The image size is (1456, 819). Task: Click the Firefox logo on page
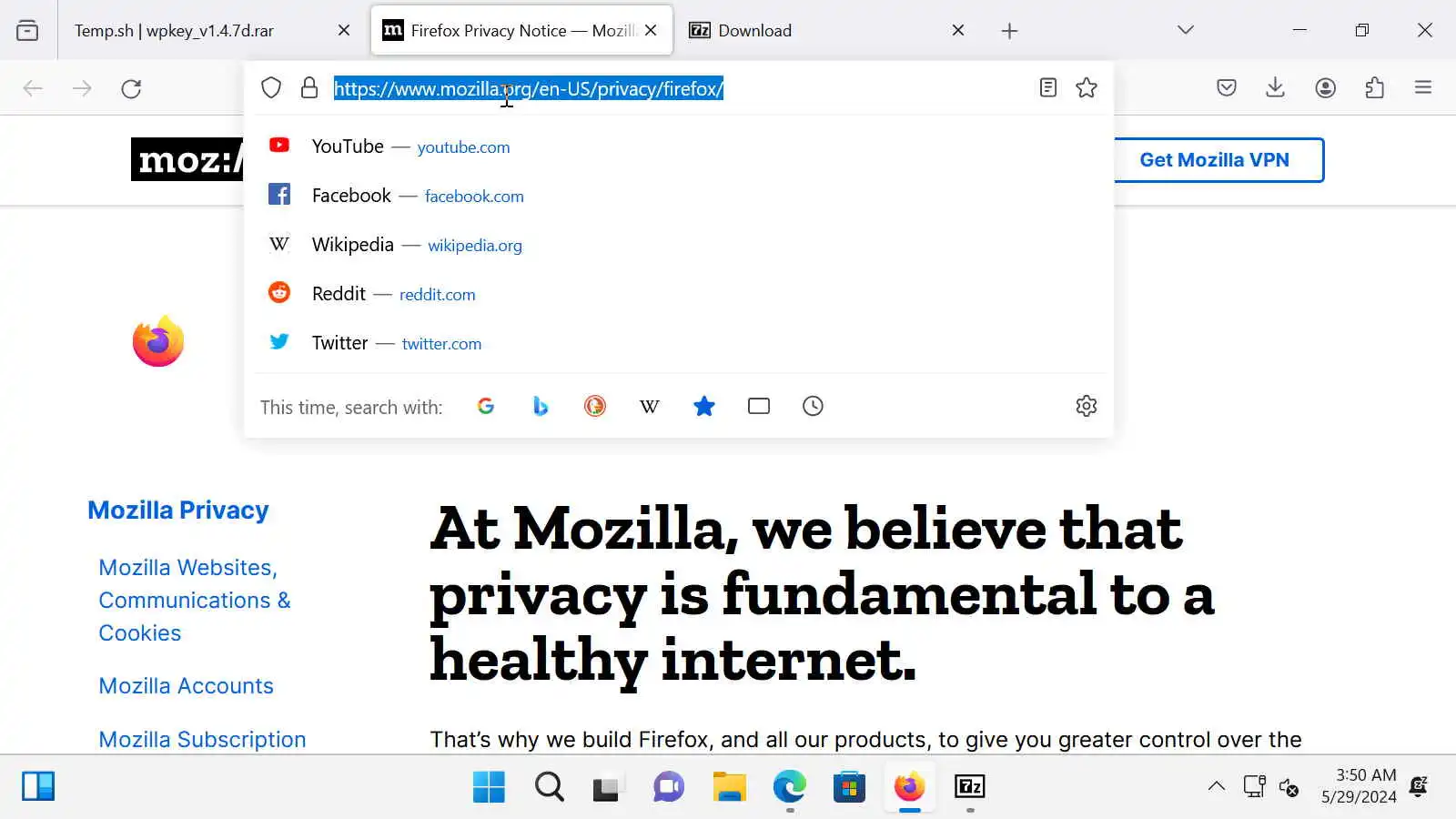click(158, 342)
